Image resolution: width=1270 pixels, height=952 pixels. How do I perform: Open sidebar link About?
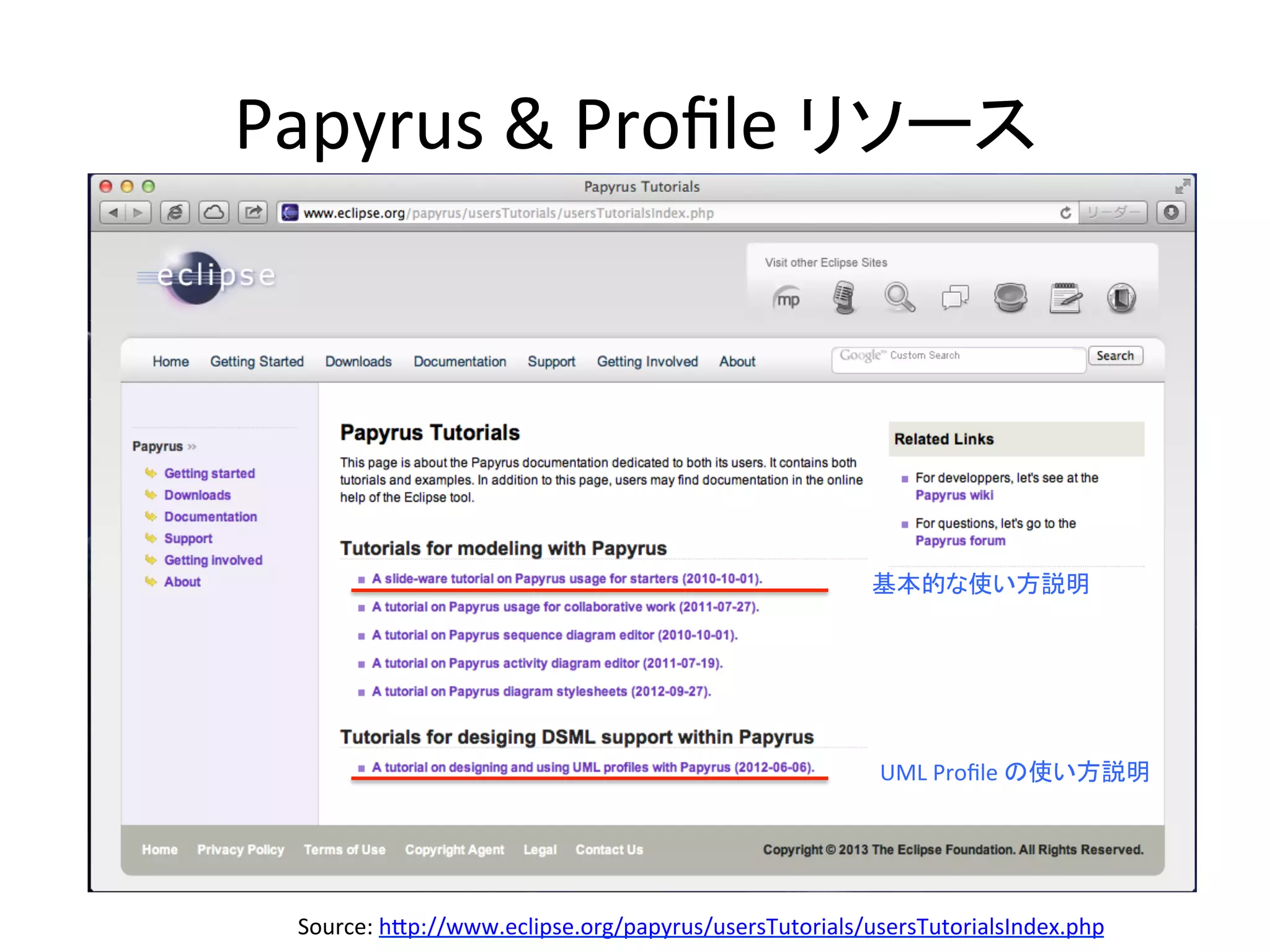182,582
